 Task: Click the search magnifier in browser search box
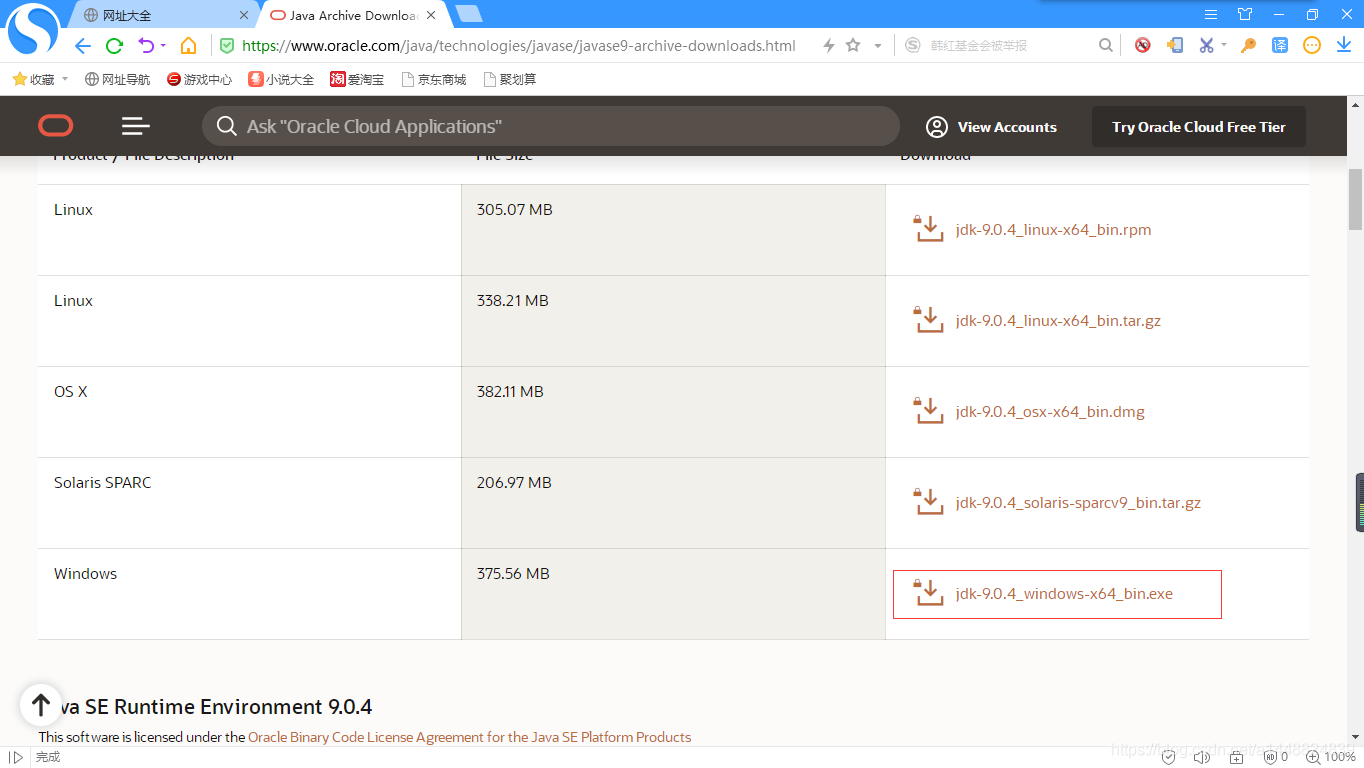click(x=1105, y=45)
